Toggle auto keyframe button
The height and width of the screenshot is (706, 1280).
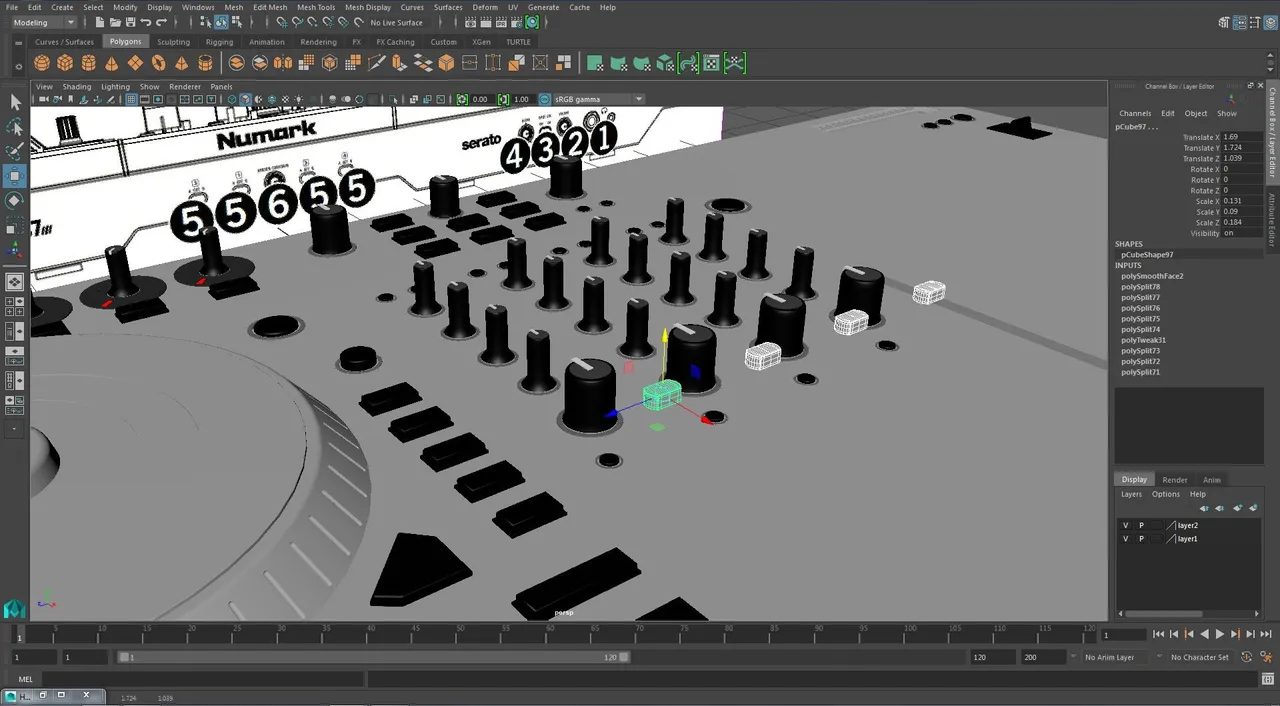point(1247,657)
